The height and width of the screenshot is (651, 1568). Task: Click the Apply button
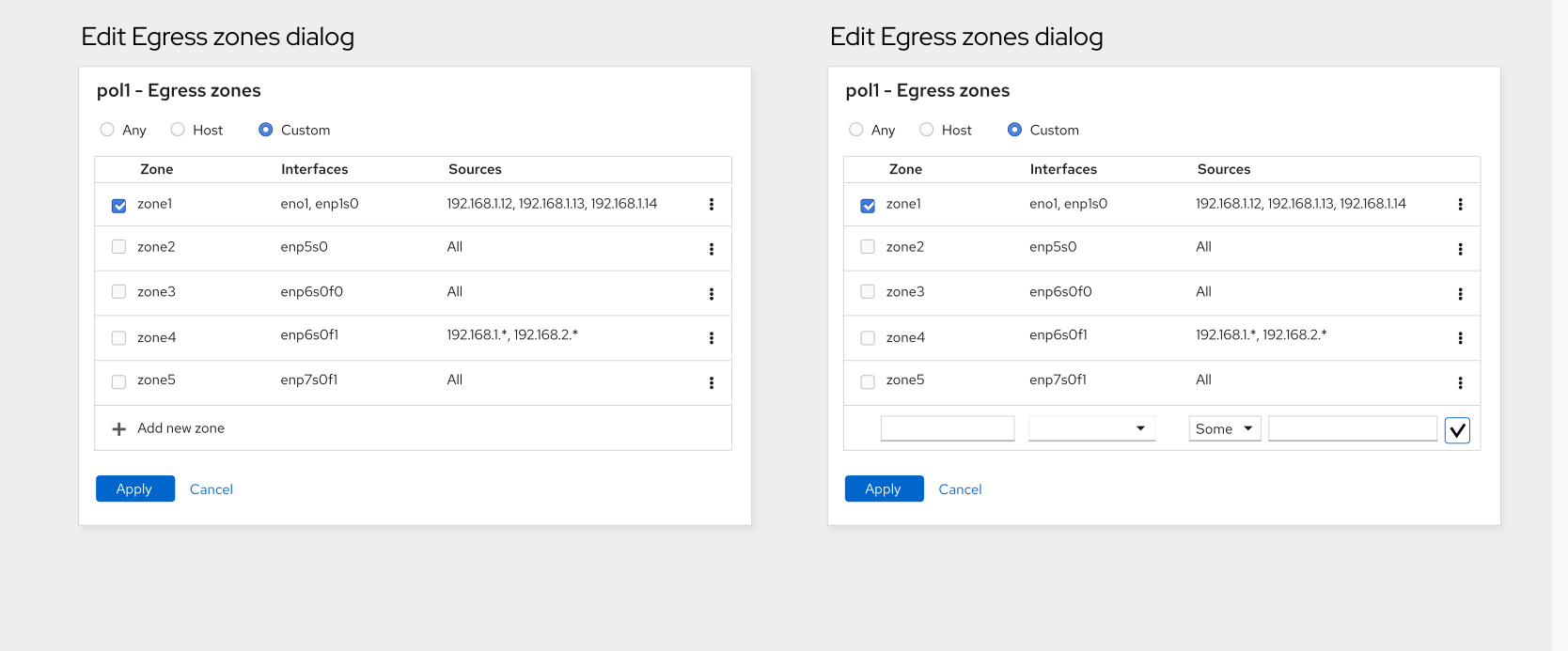(x=134, y=488)
